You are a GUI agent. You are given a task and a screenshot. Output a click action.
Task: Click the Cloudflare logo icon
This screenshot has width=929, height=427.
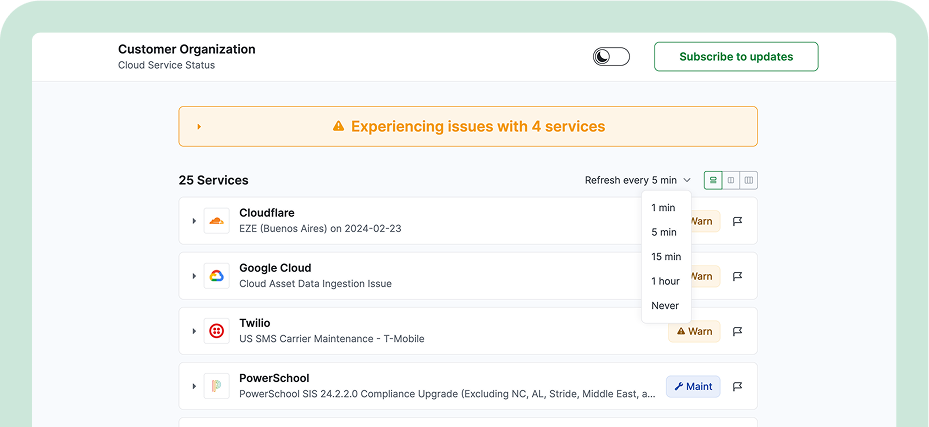click(216, 221)
